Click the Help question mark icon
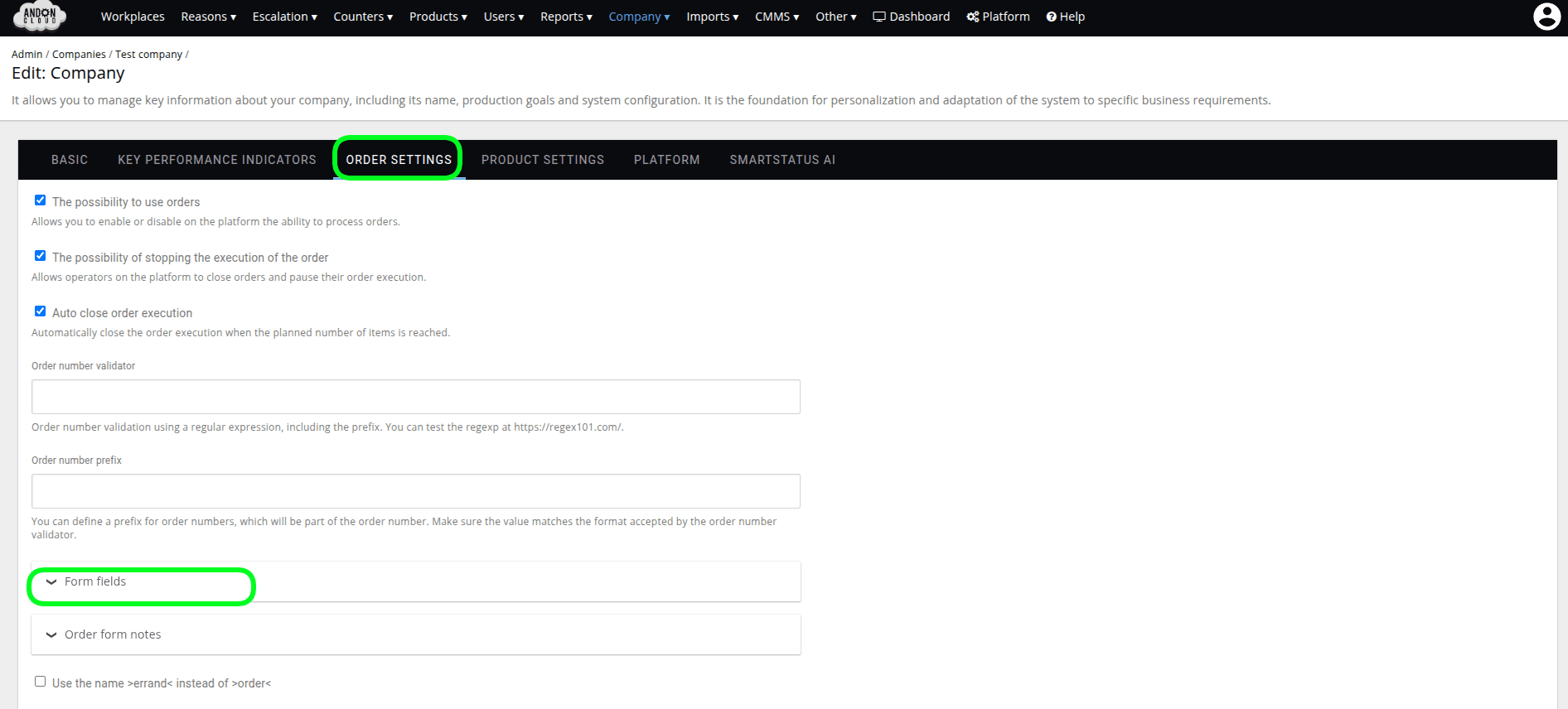 tap(1051, 17)
